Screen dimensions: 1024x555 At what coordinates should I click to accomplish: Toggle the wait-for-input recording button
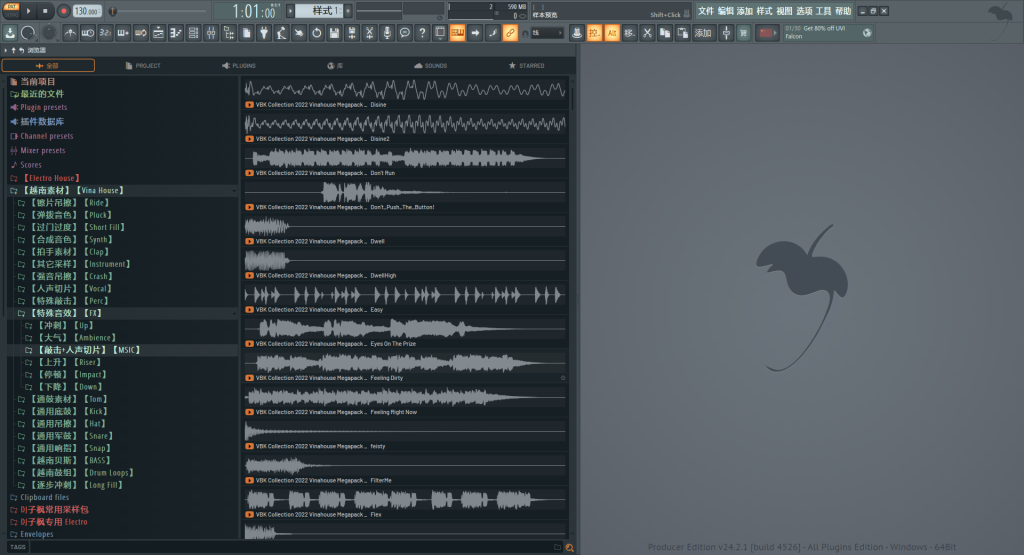(x=88, y=33)
